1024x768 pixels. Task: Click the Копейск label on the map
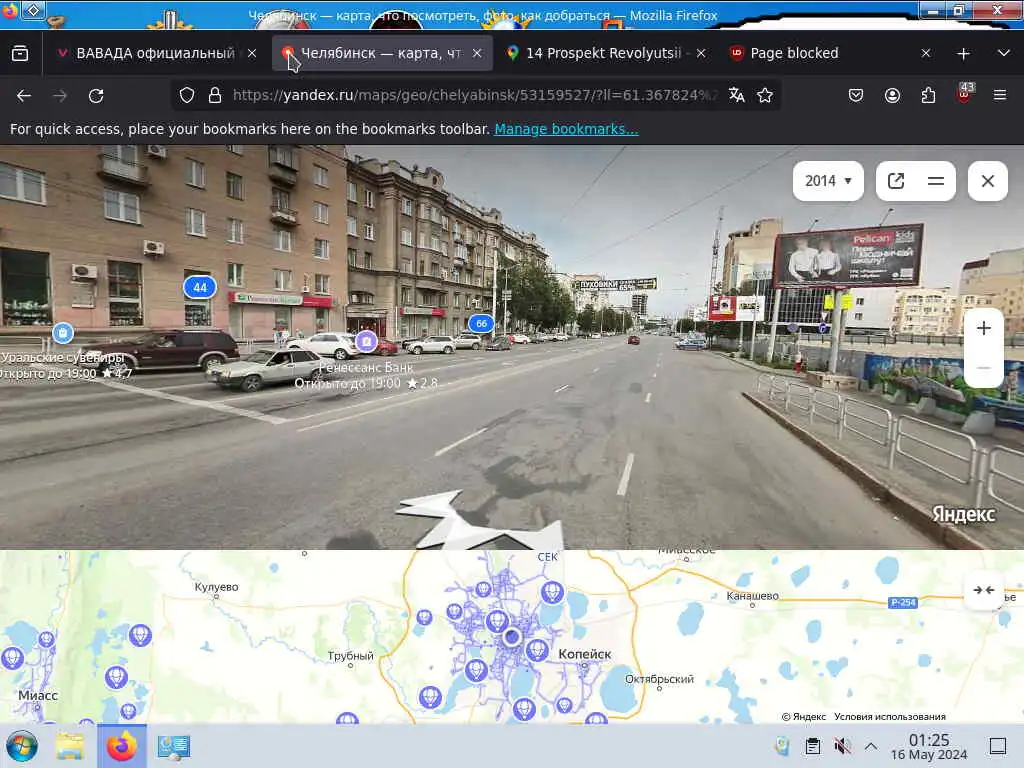(x=584, y=654)
